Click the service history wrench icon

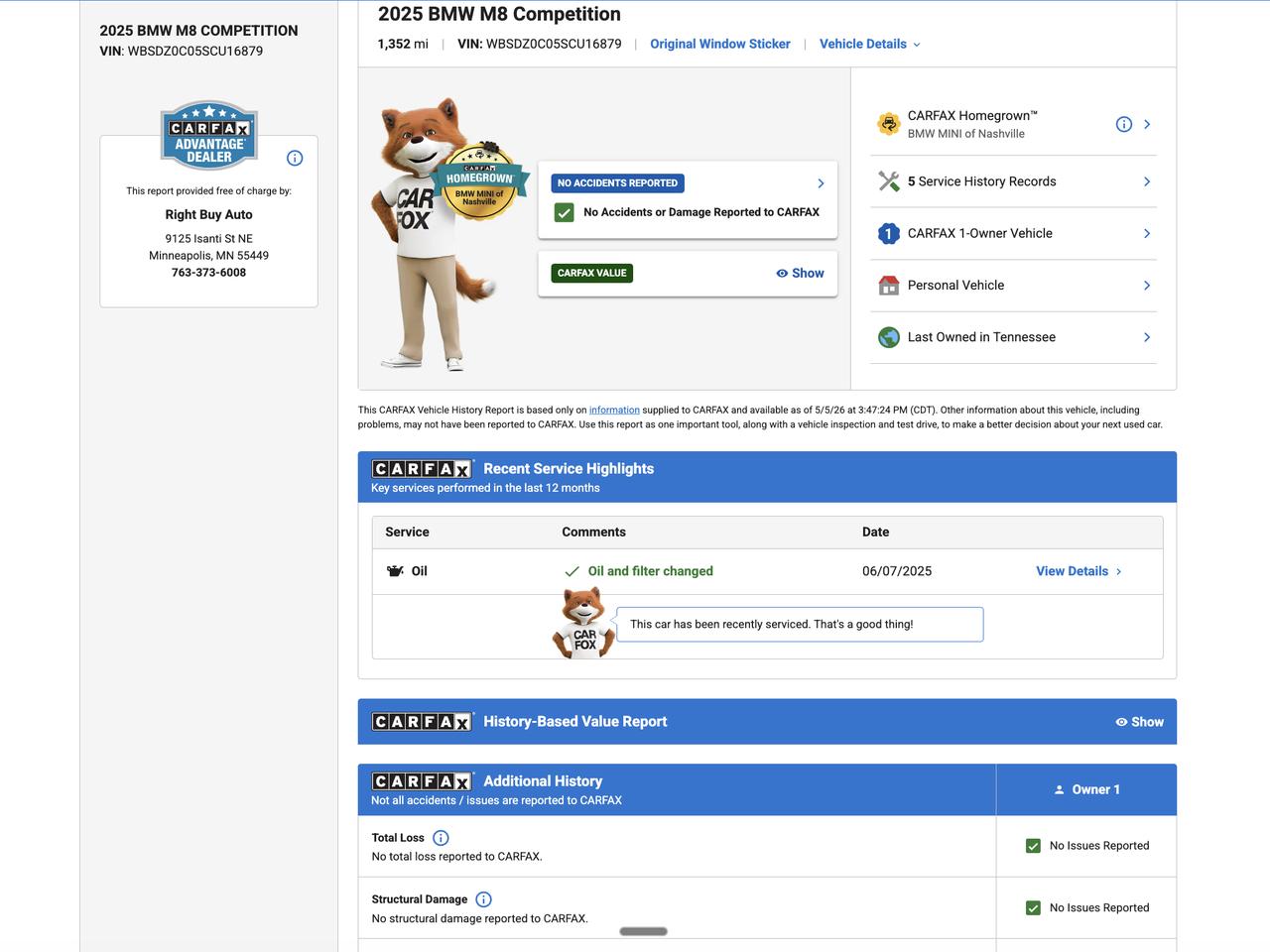pos(888,181)
